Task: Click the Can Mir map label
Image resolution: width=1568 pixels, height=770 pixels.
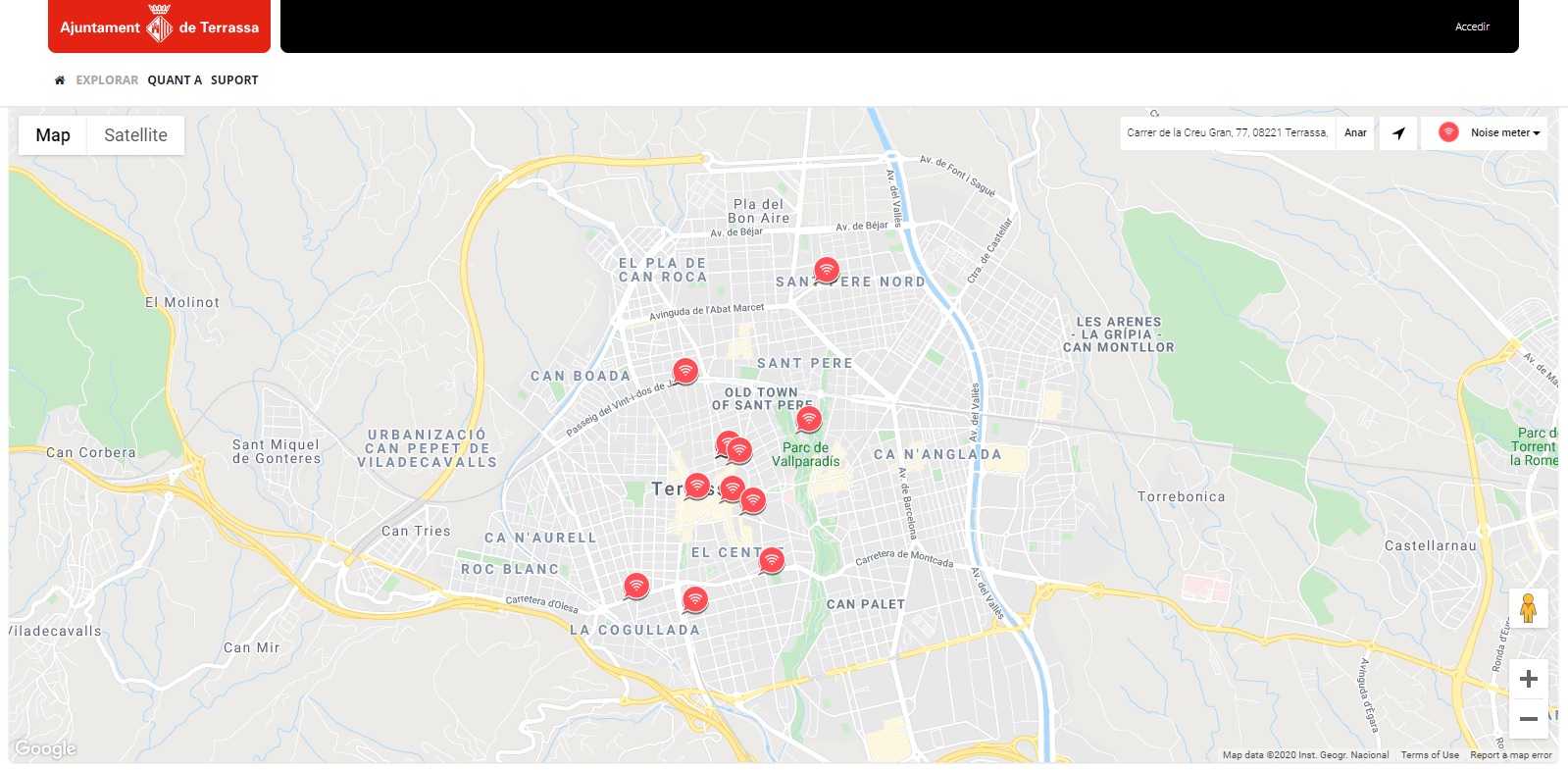Action: [252, 648]
